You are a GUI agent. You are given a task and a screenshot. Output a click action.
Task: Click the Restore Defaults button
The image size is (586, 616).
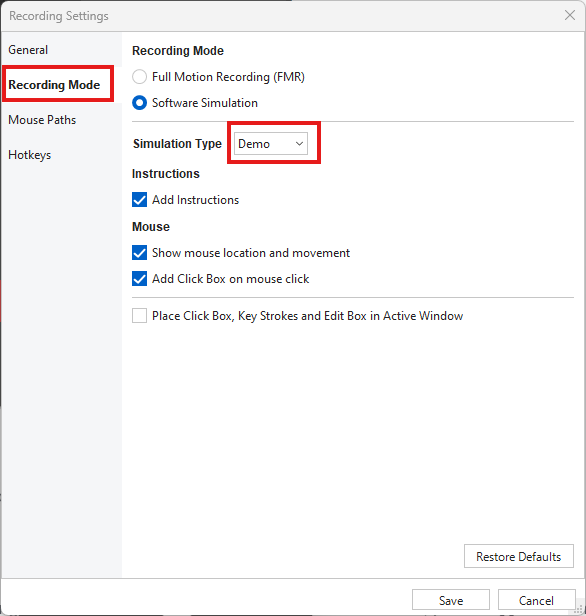[518, 556]
